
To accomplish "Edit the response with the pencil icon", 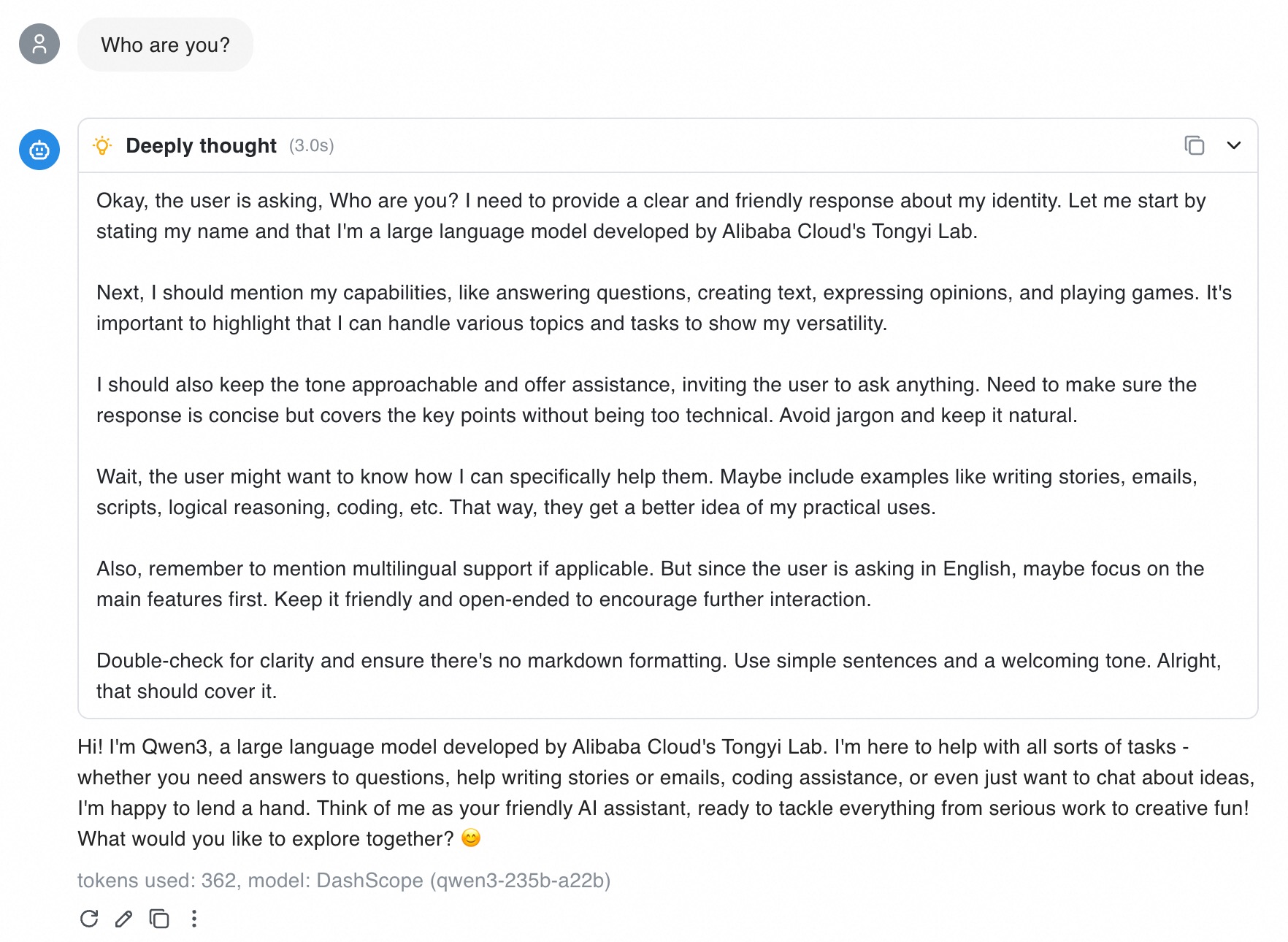I will 124,919.
